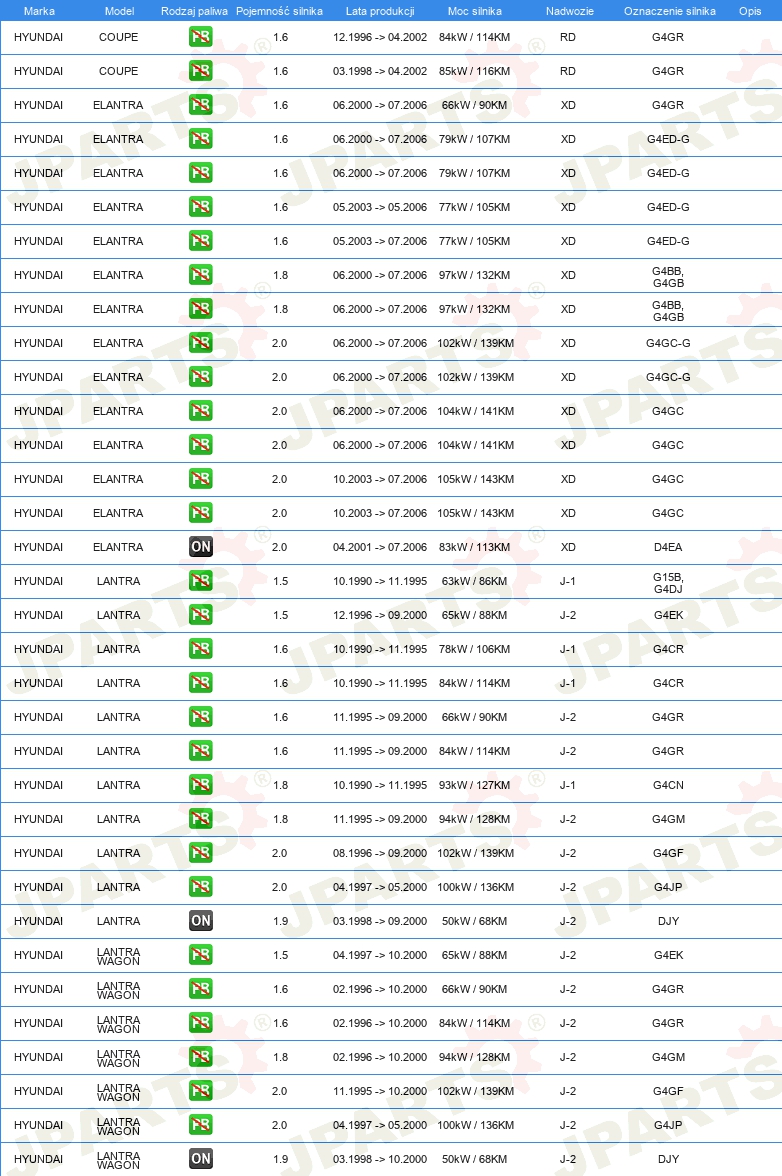Select date cell 12.1996 -> 04.2002

coord(380,38)
